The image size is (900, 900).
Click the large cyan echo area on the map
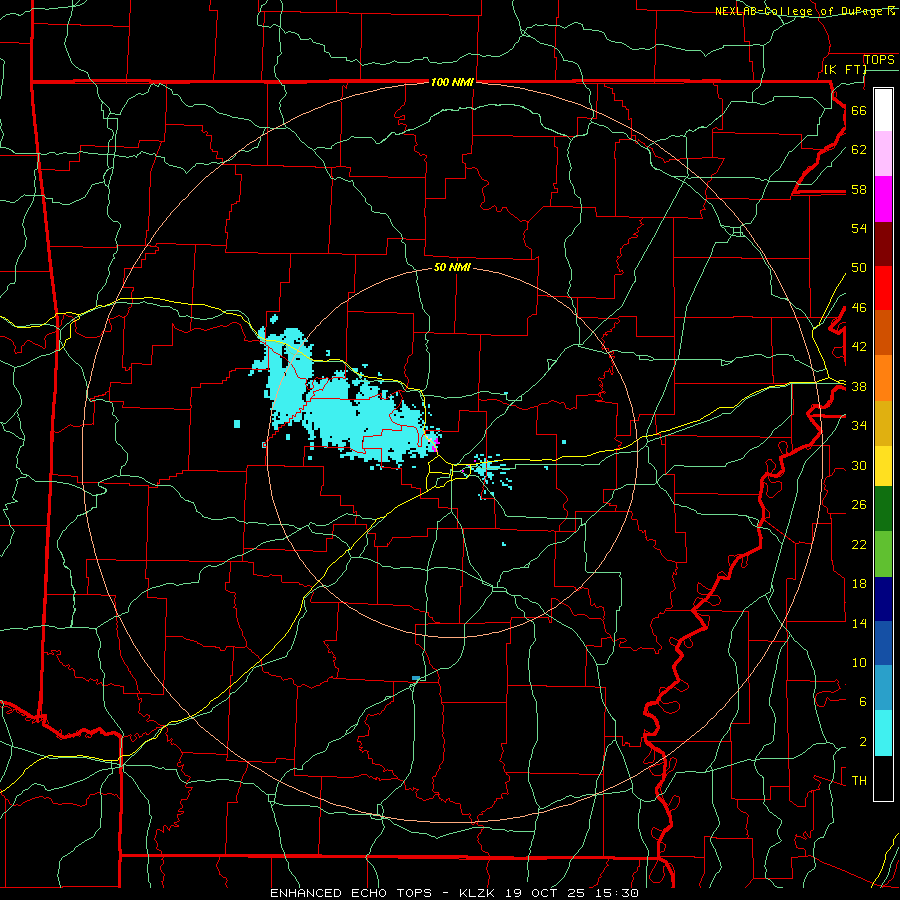(x=344, y=410)
